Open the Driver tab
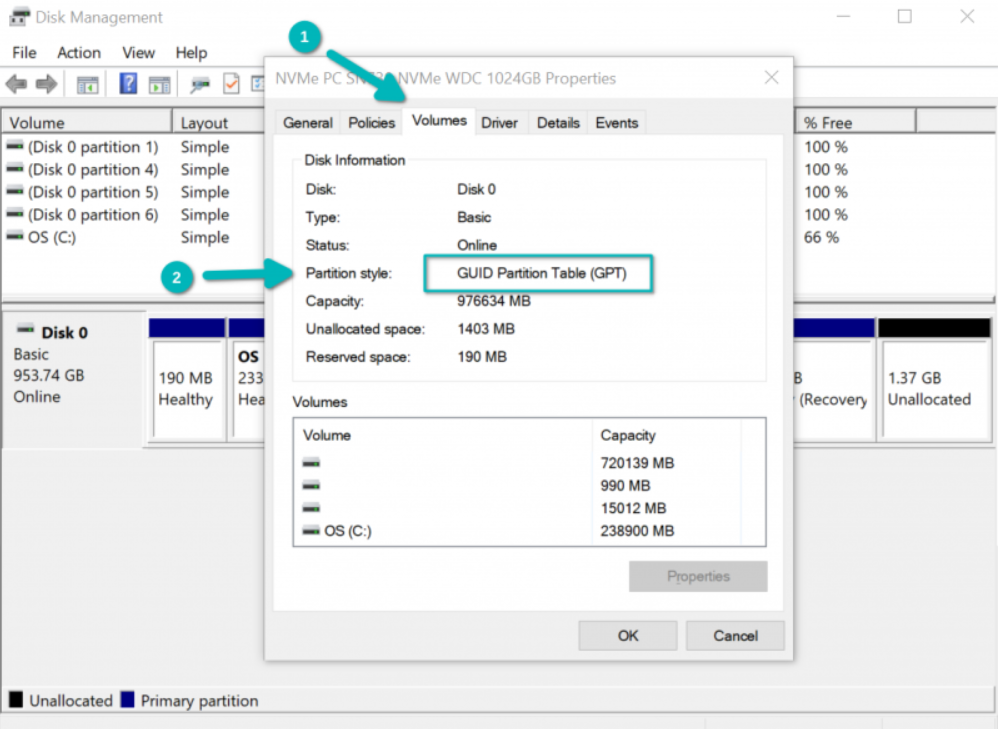Viewport: 998px width, 729px height. coord(499,123)
